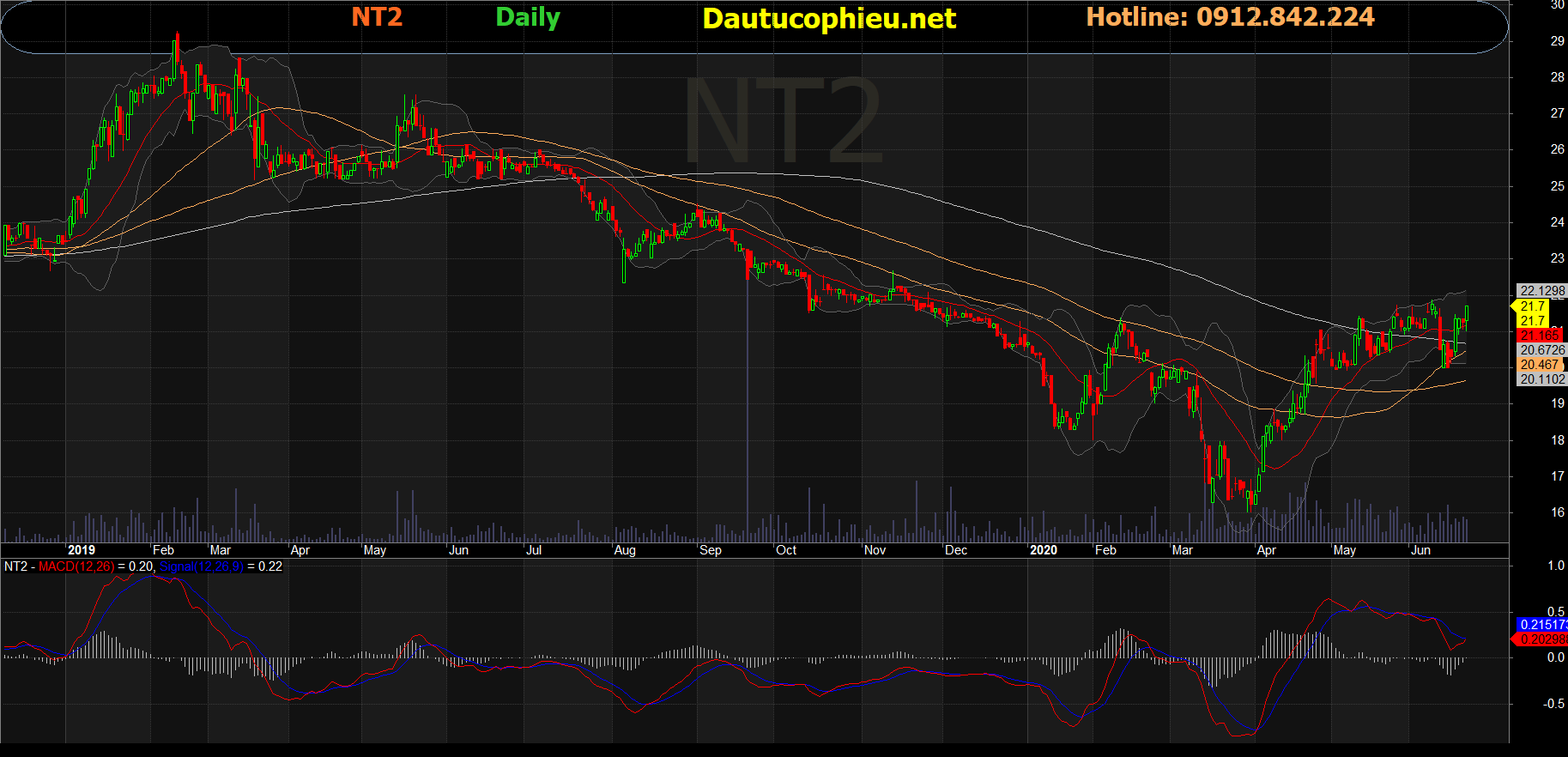Viewport: 1568px width, 757px height.
Task: Click the NT2 ticker symbol in header
Action: pyautogui.click(x=377, y=17)
